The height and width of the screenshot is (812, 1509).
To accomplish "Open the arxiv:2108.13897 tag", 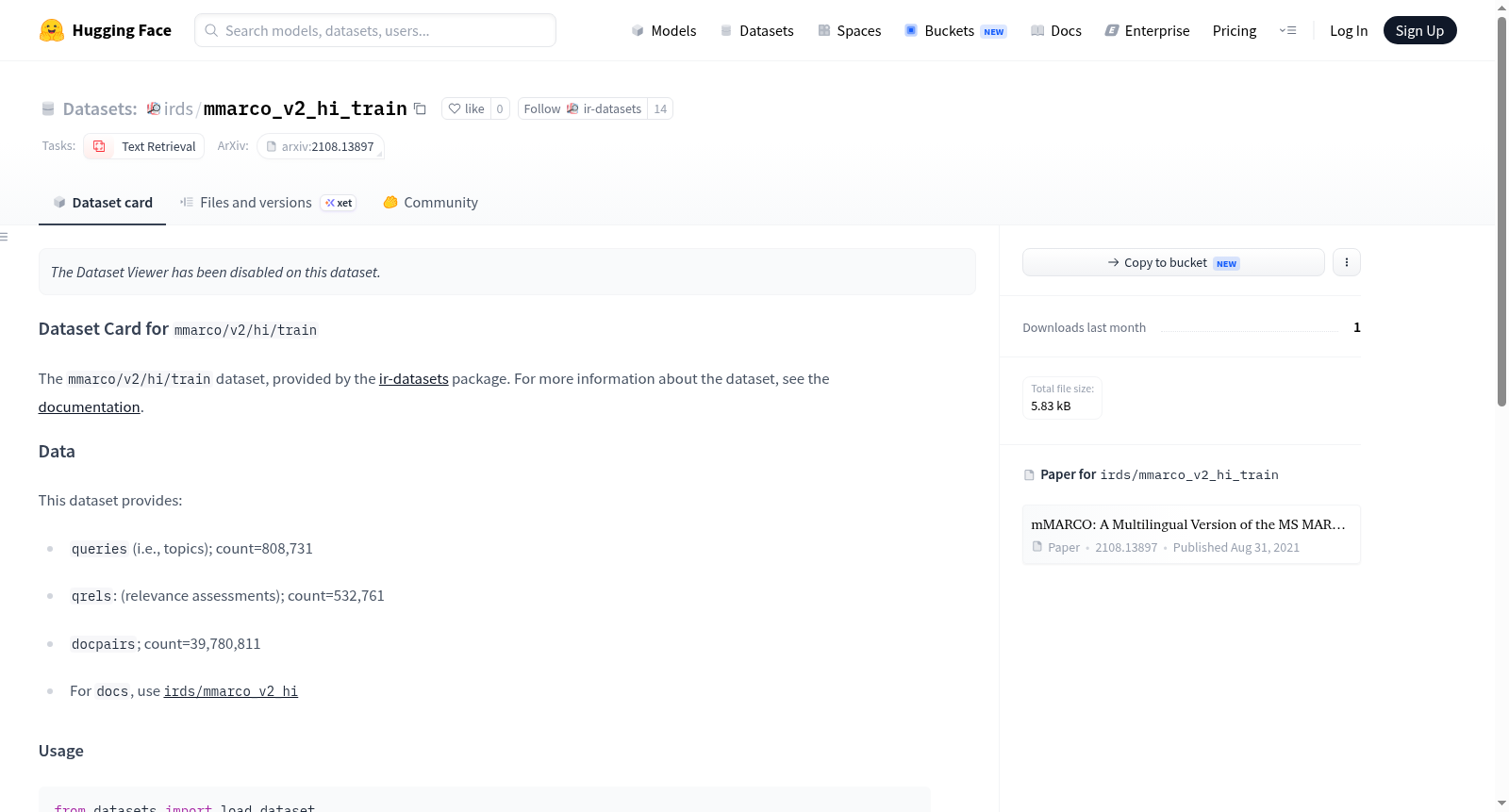I will 321,146.
